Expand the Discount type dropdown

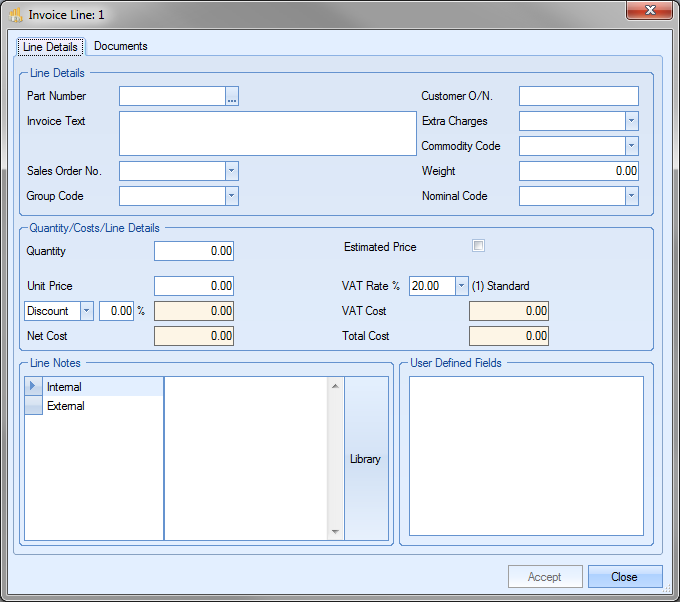pyautogui.click(x=86, y=311)
